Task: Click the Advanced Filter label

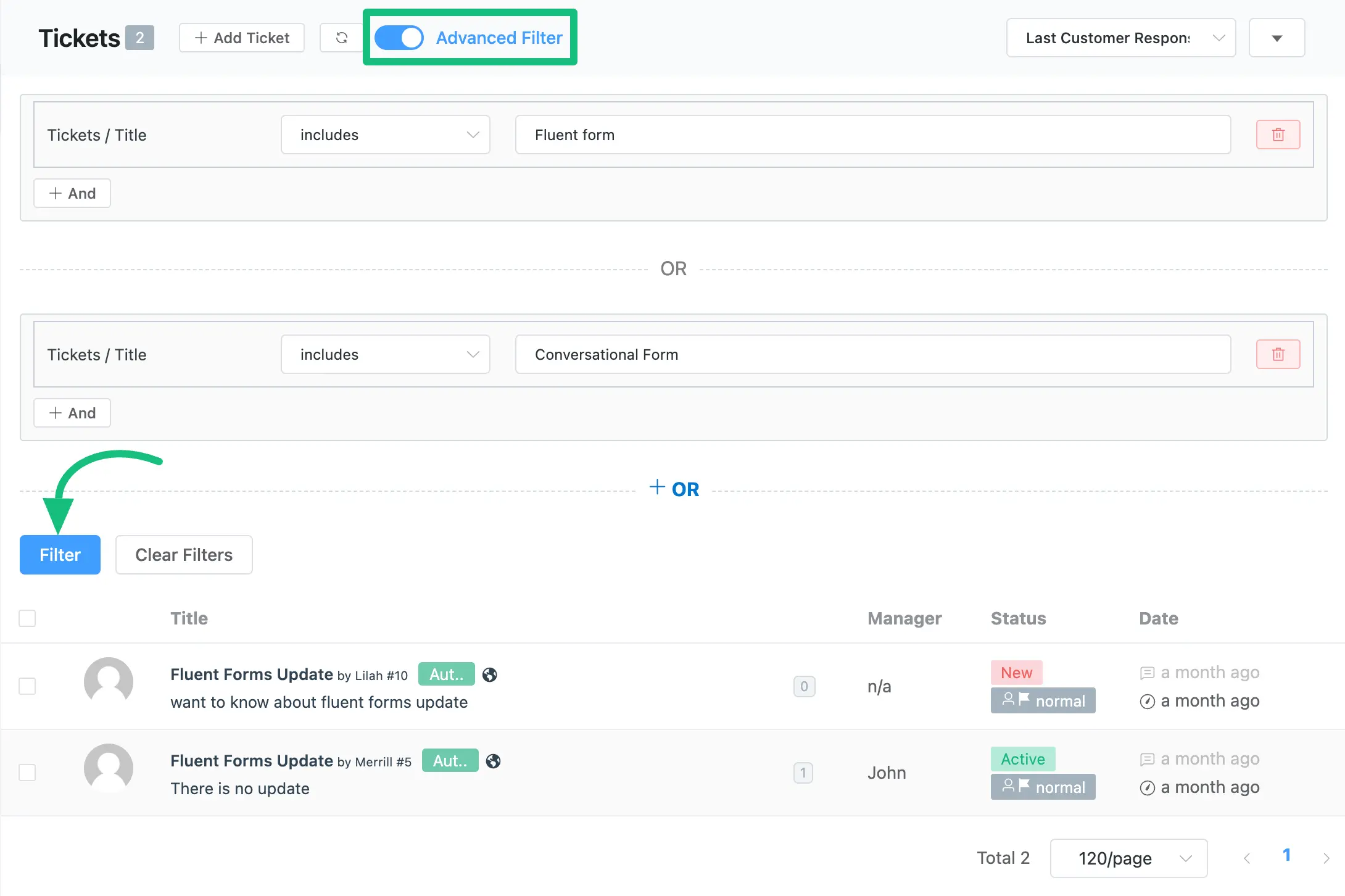Action: 499,38
